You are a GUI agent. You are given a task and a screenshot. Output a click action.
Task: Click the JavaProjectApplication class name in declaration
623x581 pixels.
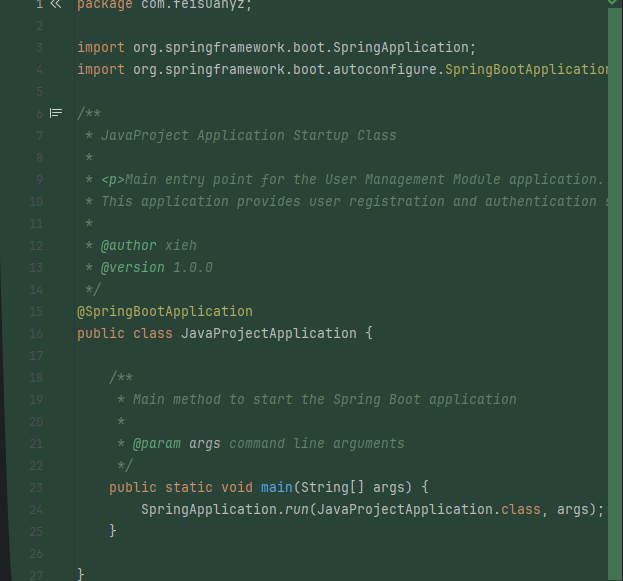(x=268, y=333)
